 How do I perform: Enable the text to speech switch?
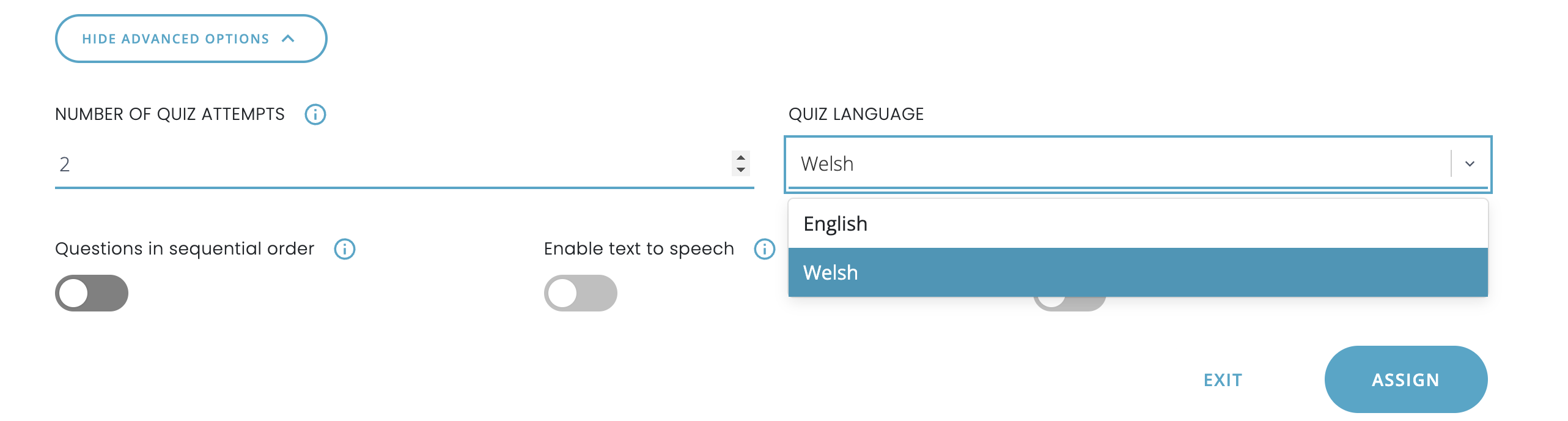click(x=580, y=293)
